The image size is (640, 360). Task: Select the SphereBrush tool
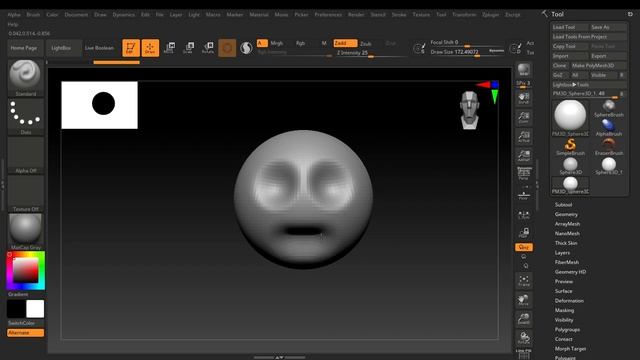pos(609,109)
